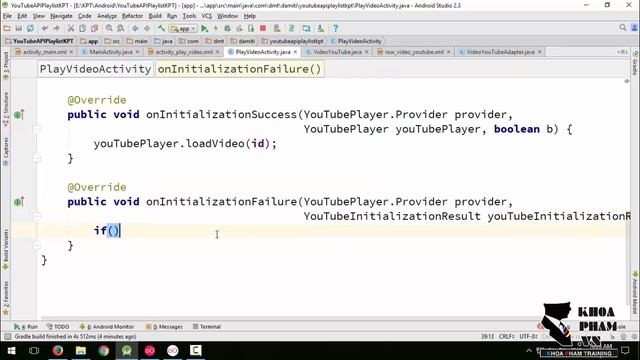Click the Sync Project with Gradle icon
This screenshot has width=640, height=360.
291,28
